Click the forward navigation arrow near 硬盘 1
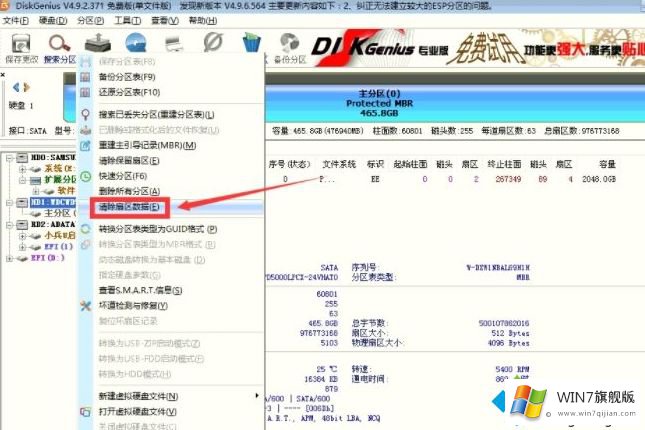645x430 pixels. click(x=27, y=87)
